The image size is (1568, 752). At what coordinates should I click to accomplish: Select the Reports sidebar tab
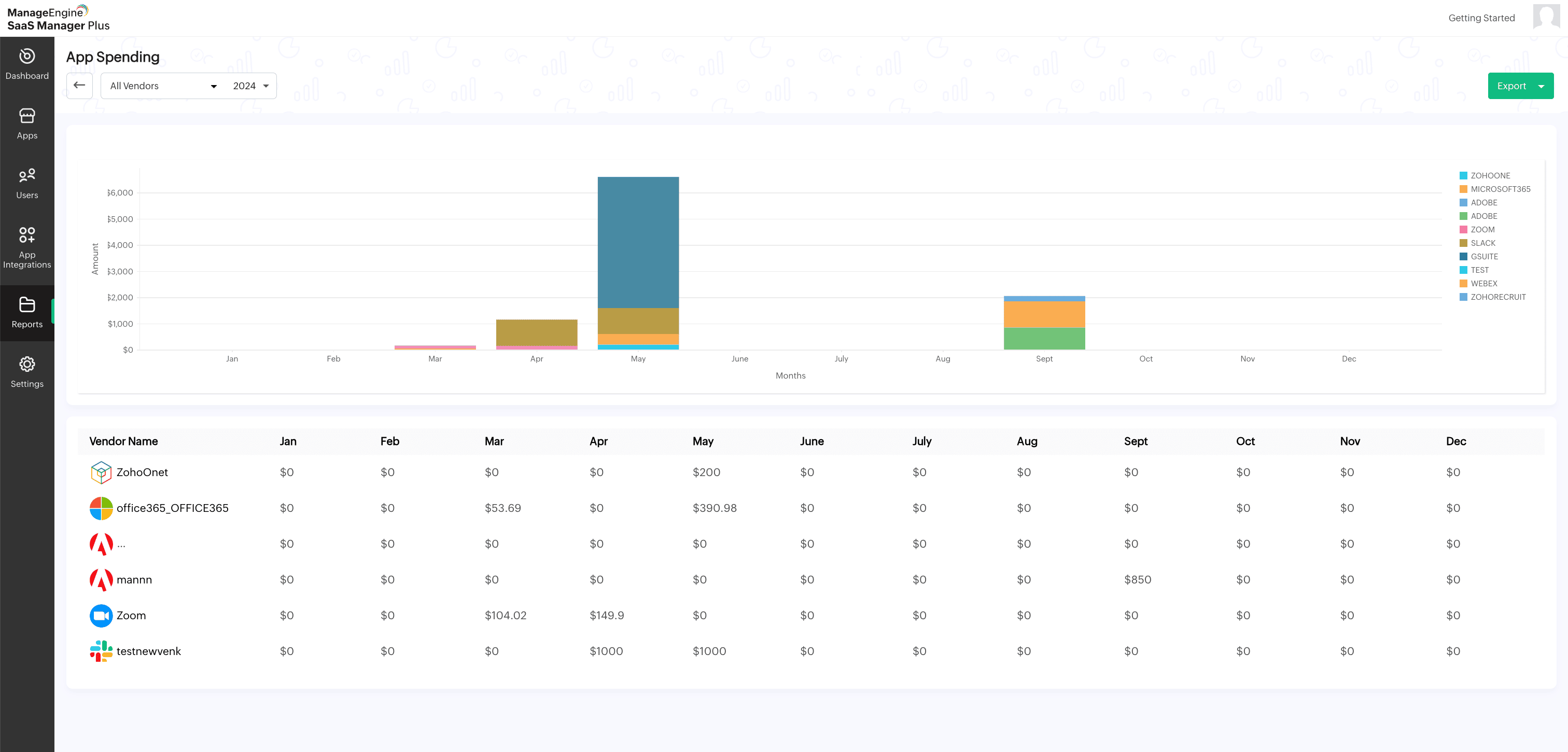[x=27, y=312]
